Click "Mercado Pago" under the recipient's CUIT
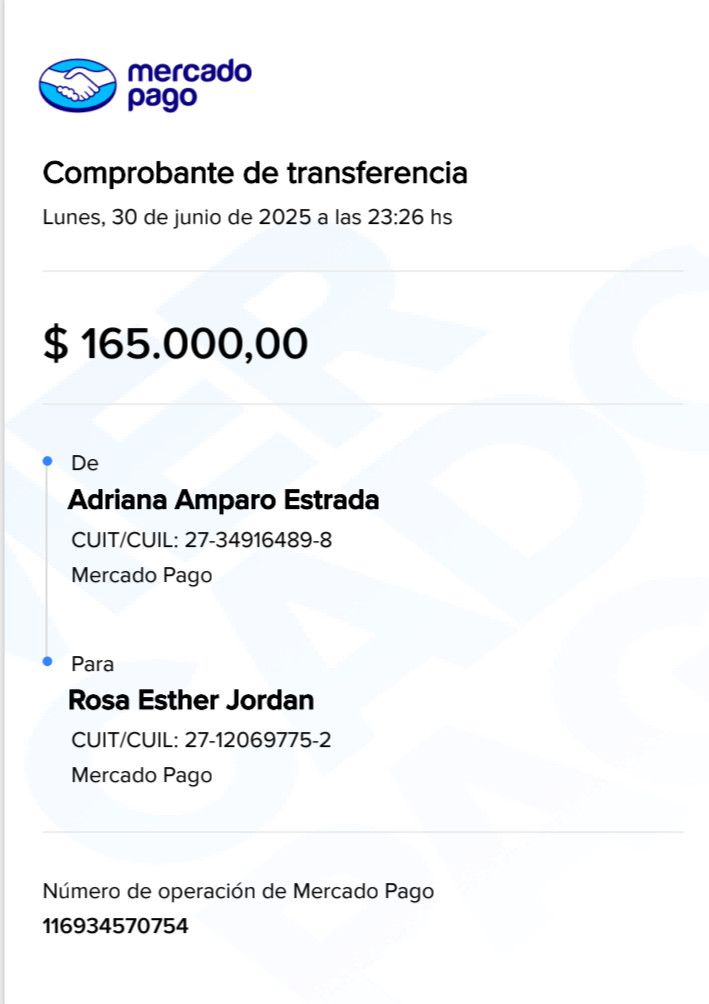 click(x=142, y=775)
